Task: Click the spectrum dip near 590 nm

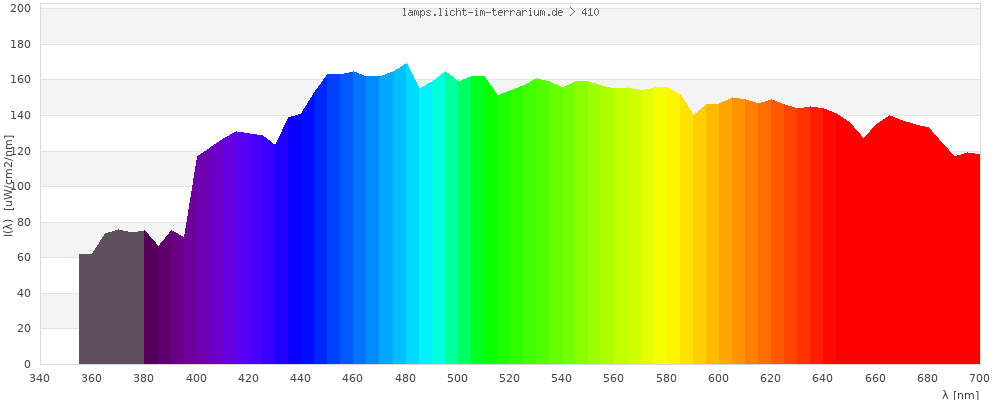Action: point(693,115)
